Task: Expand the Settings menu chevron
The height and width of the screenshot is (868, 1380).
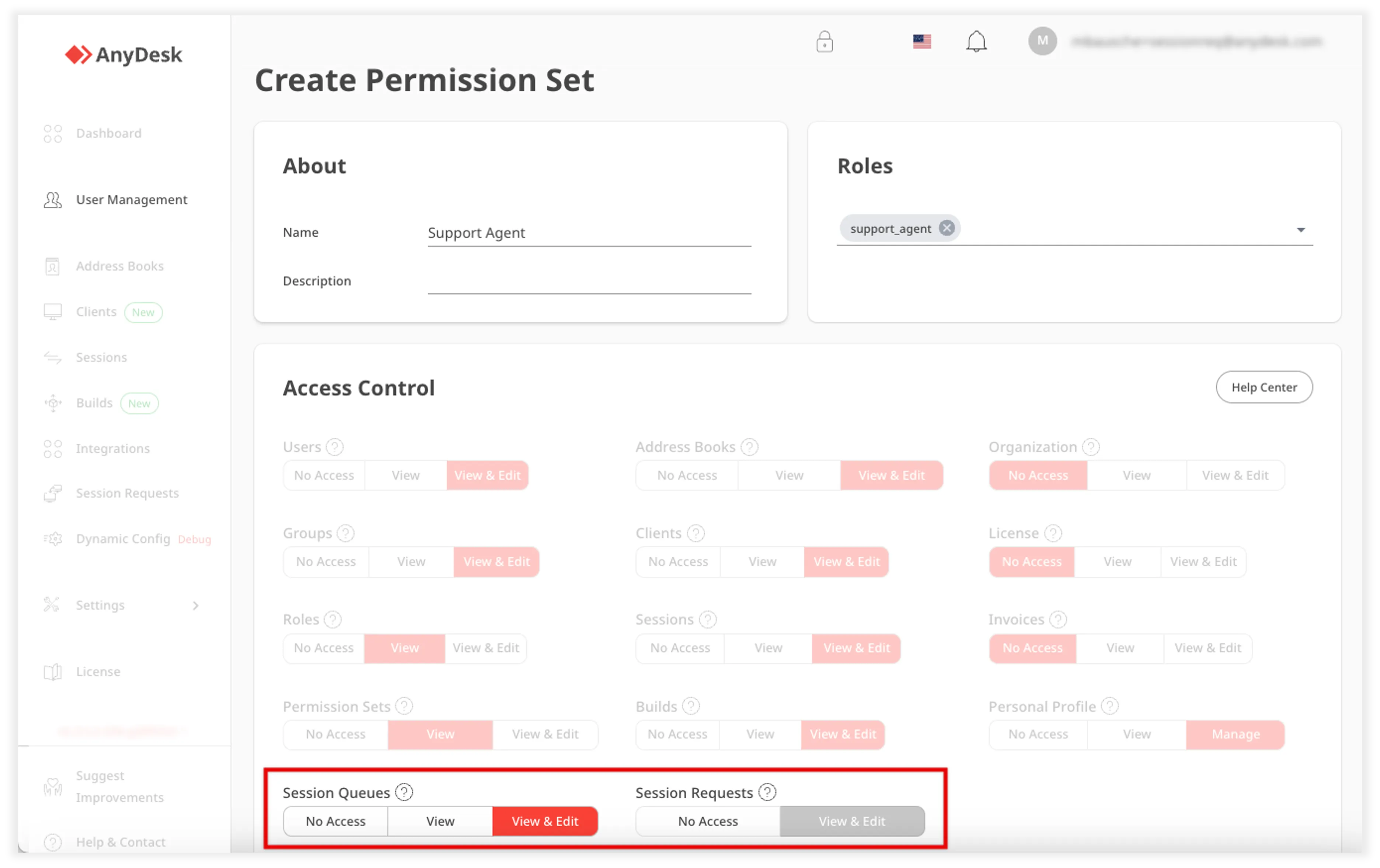Action: pos(196,605)
